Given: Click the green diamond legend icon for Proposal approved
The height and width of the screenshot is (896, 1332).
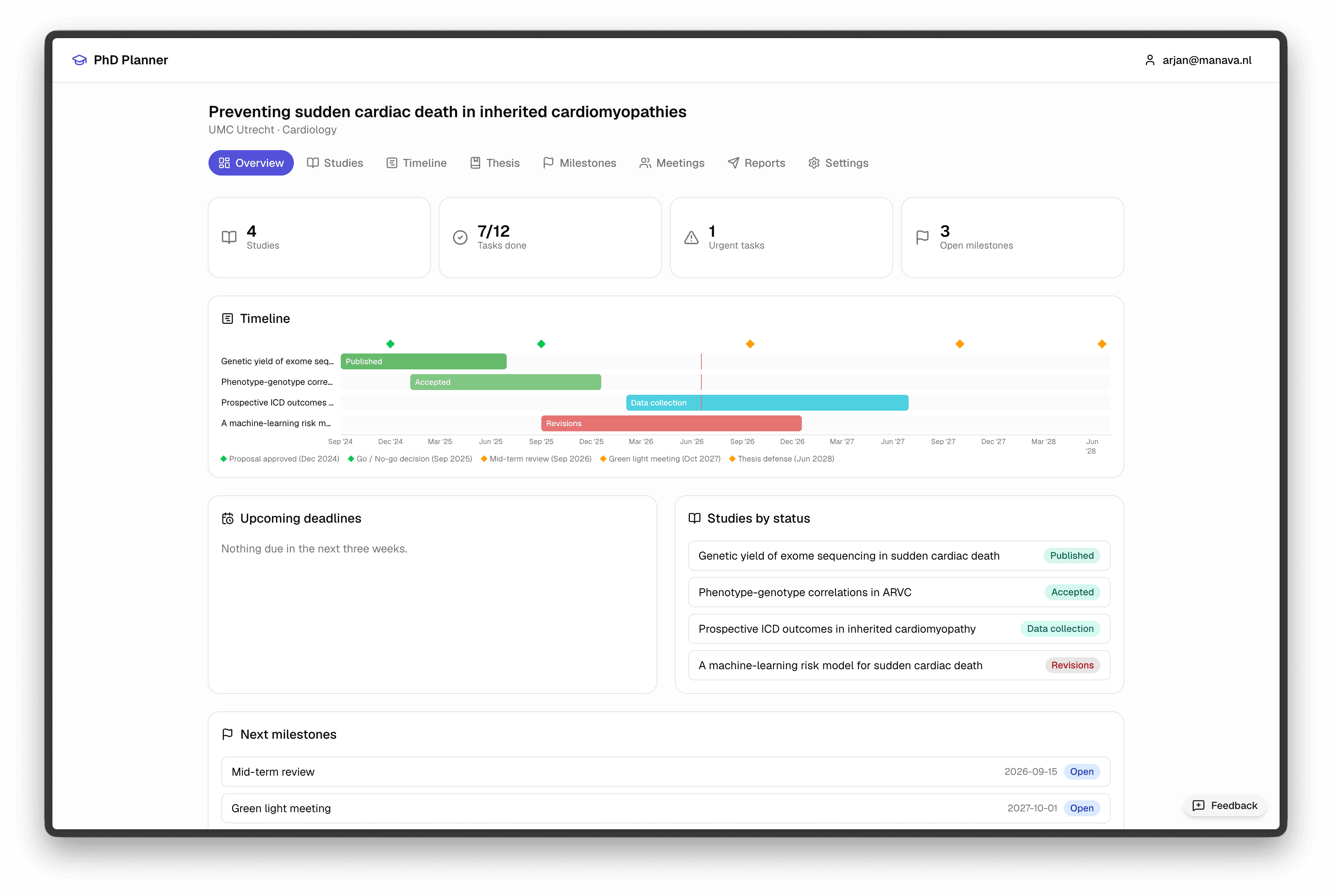Looking at the screenshot, I should click(x=224, y=459).
